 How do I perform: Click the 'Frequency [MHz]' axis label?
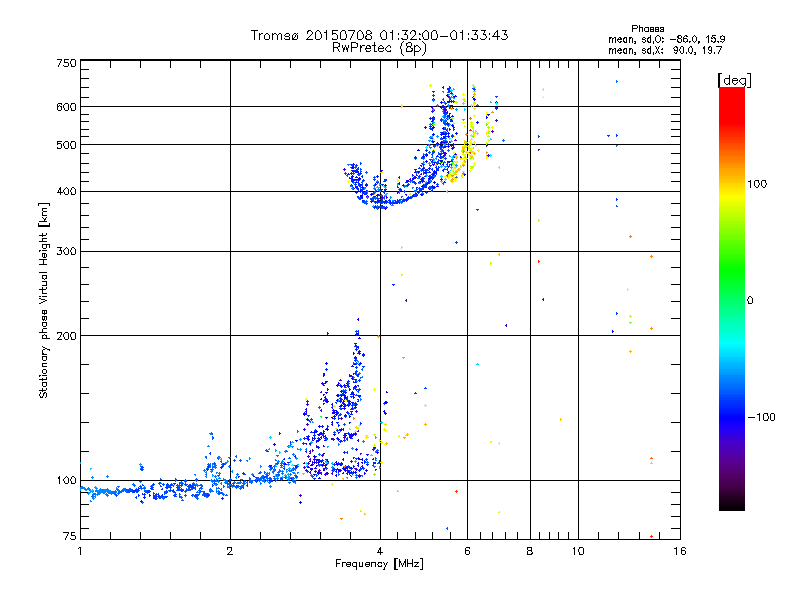pyautogui.click(x=379, y=564)
